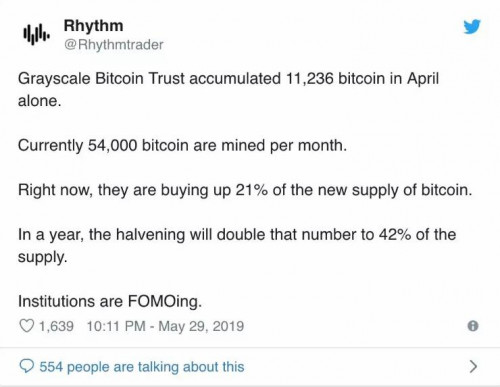Open the tweet info circle icon
Viewport: 500px width, 387px height.
pyautogui.click(x=473, y=326)
